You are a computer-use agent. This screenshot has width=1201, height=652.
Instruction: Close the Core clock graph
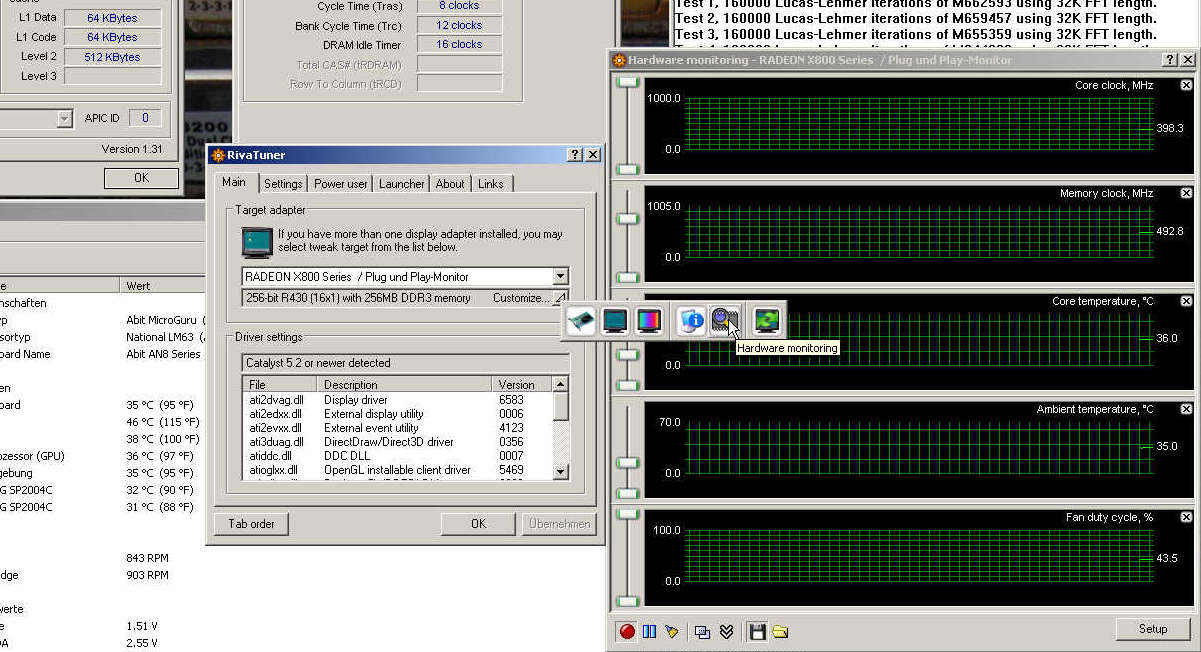[1186, 85]
